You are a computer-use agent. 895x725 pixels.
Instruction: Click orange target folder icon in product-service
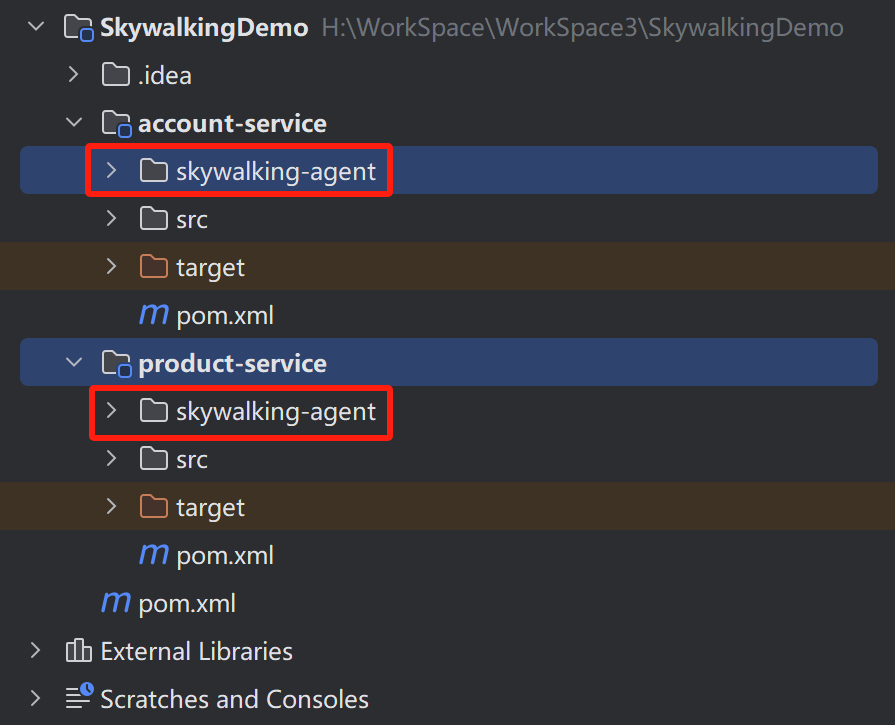point(154,506)
